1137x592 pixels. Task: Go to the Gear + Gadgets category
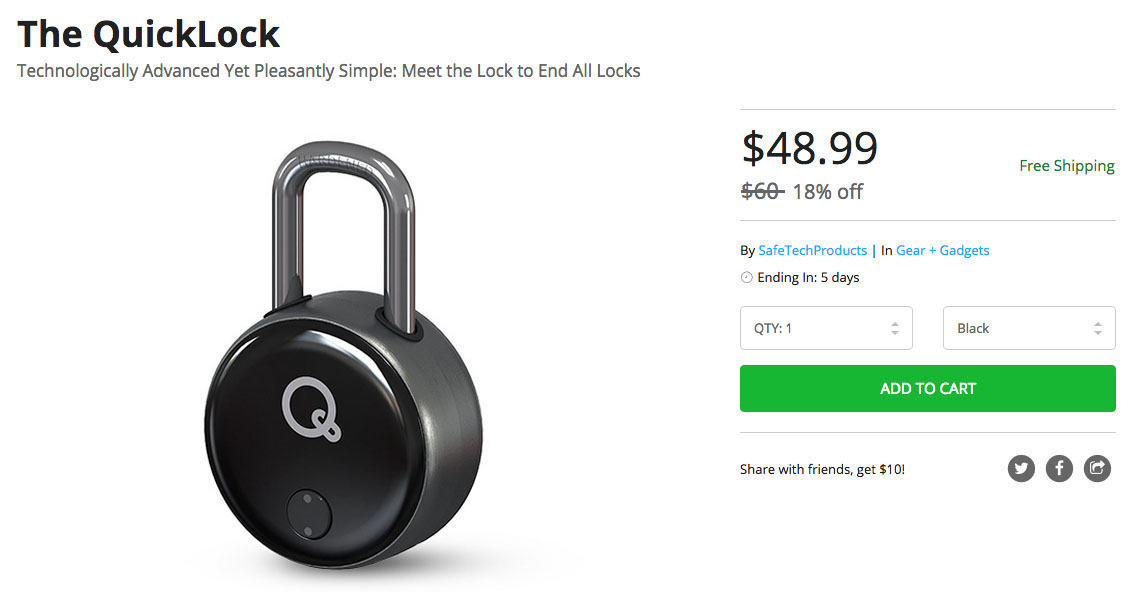click(x=942, y=250)
